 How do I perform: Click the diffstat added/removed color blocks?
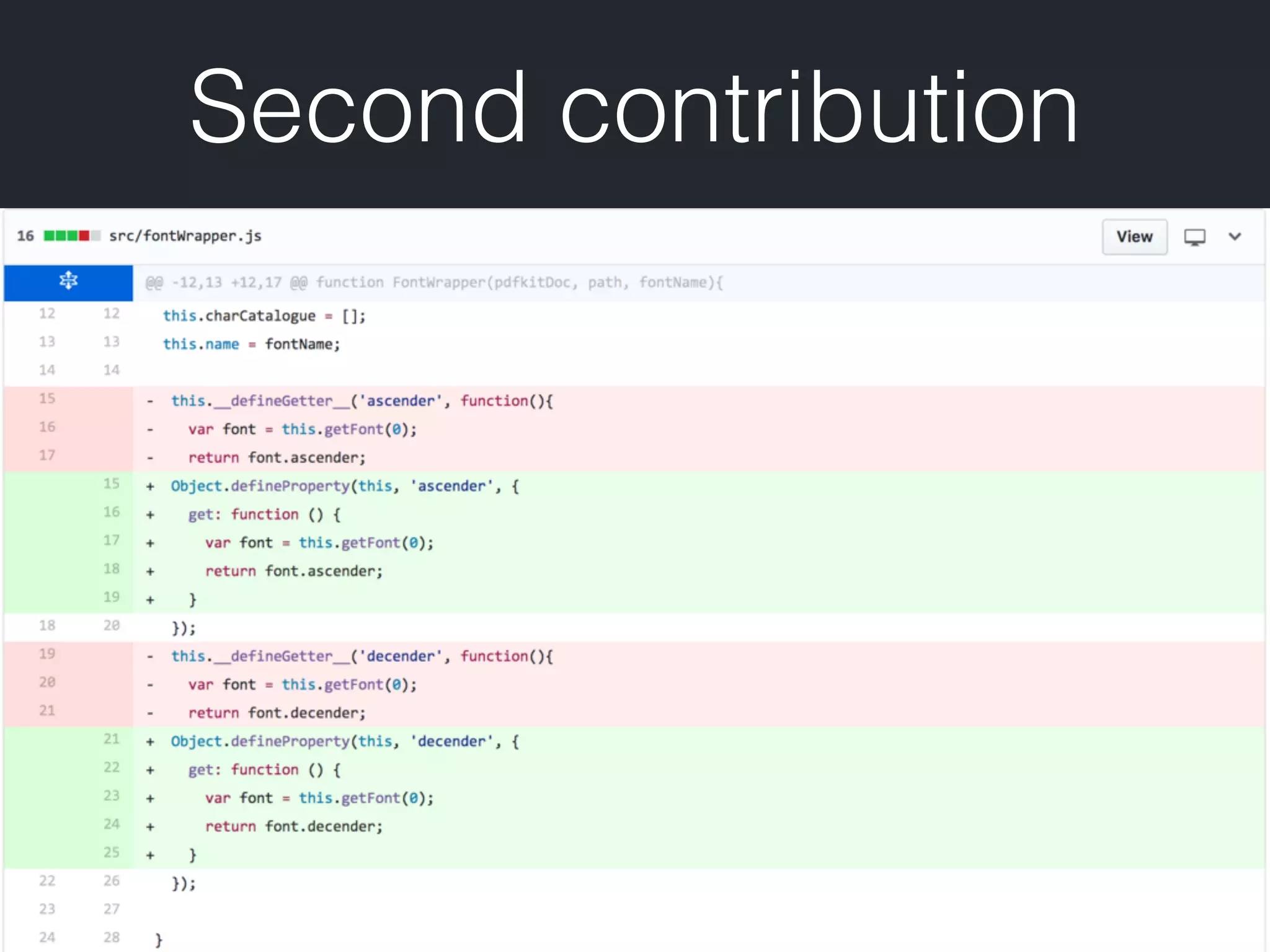coord(71,236)
